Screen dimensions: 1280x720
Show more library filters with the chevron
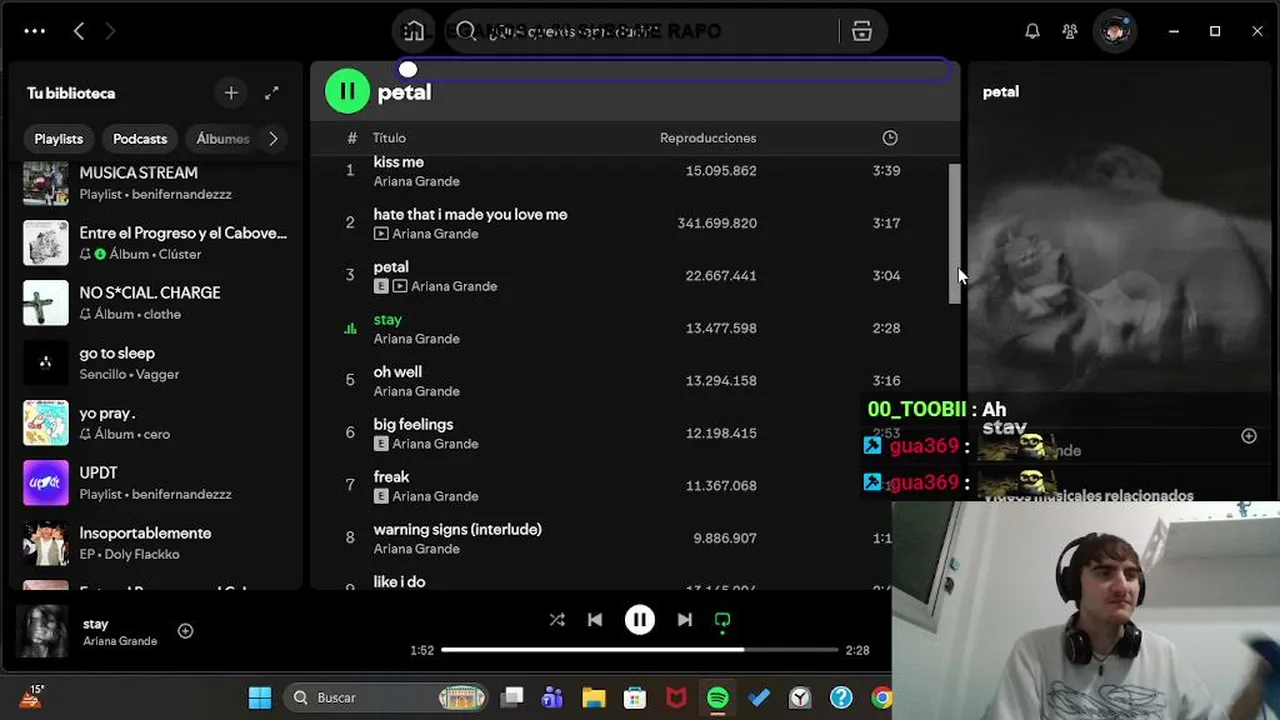[x=273, y=139]
